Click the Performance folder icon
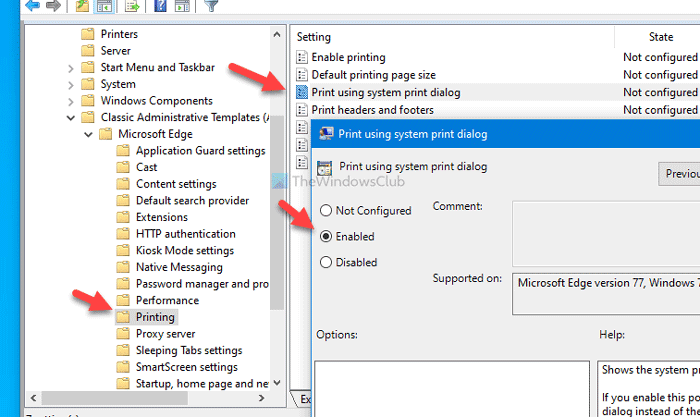 pyautogui.click(x=123, y=300)
